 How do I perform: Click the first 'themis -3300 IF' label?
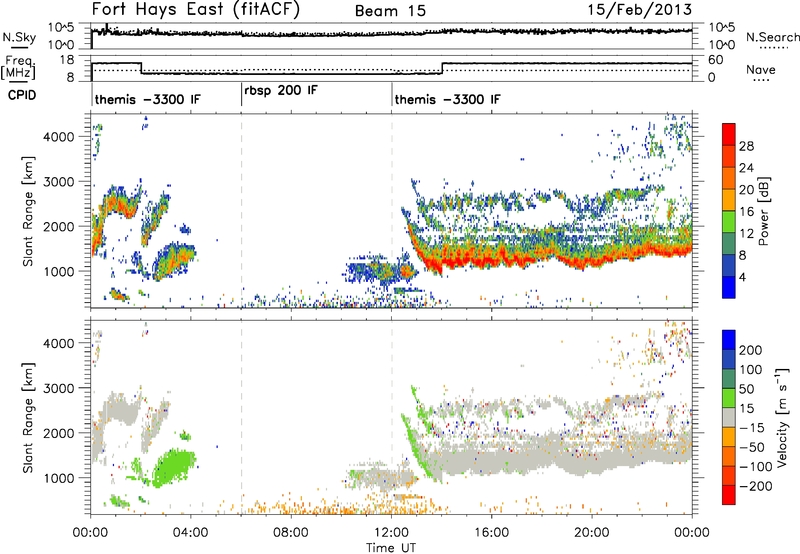click(x=147, y=99)
